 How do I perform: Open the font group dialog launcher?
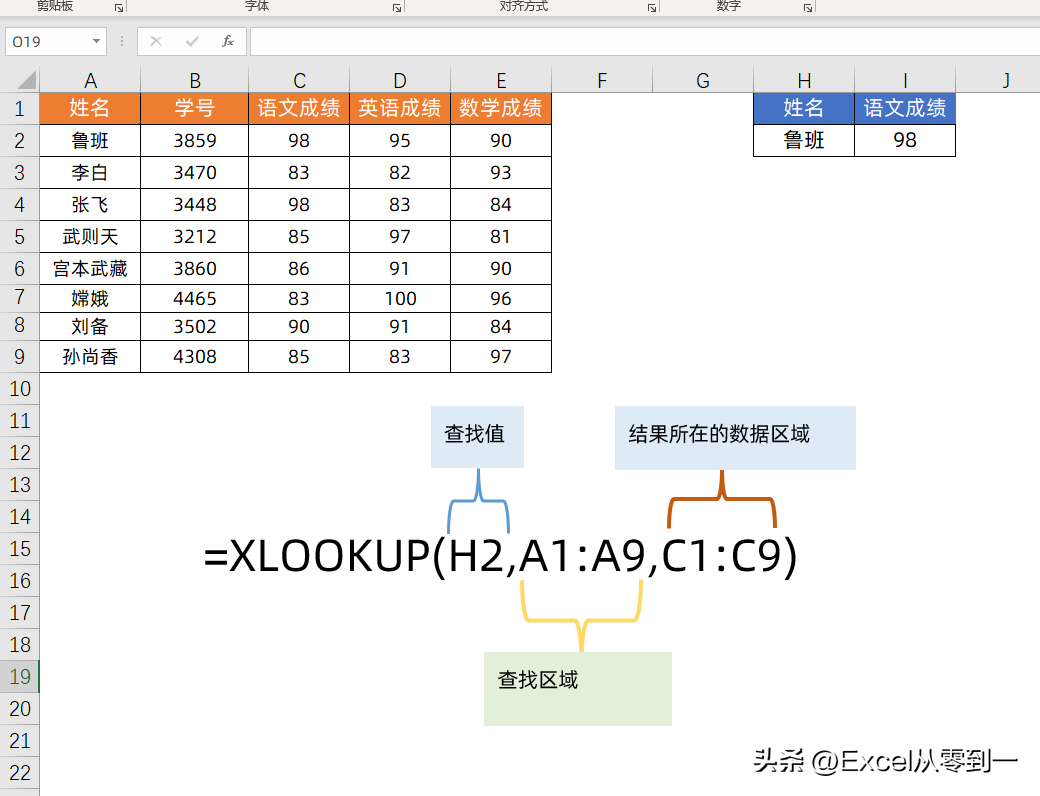tap(397, 8)
